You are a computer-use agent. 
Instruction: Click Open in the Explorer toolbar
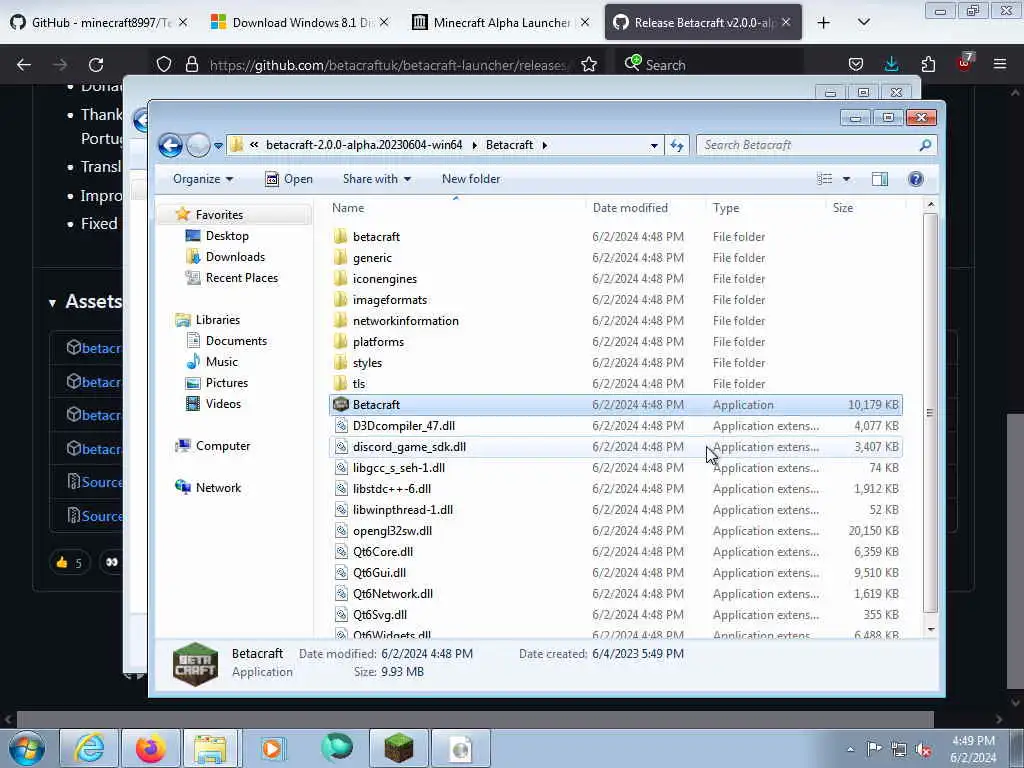tap(289, 179)
